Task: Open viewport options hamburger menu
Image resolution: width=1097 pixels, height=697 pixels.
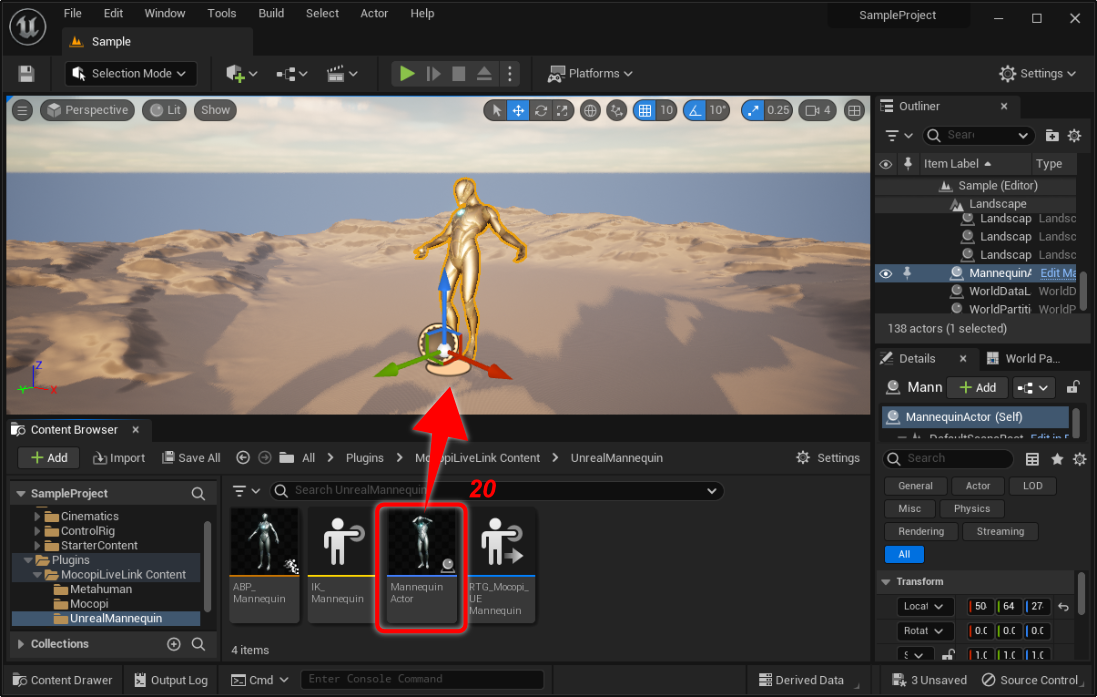Action: pyautogui.click(x=22, y=110)
